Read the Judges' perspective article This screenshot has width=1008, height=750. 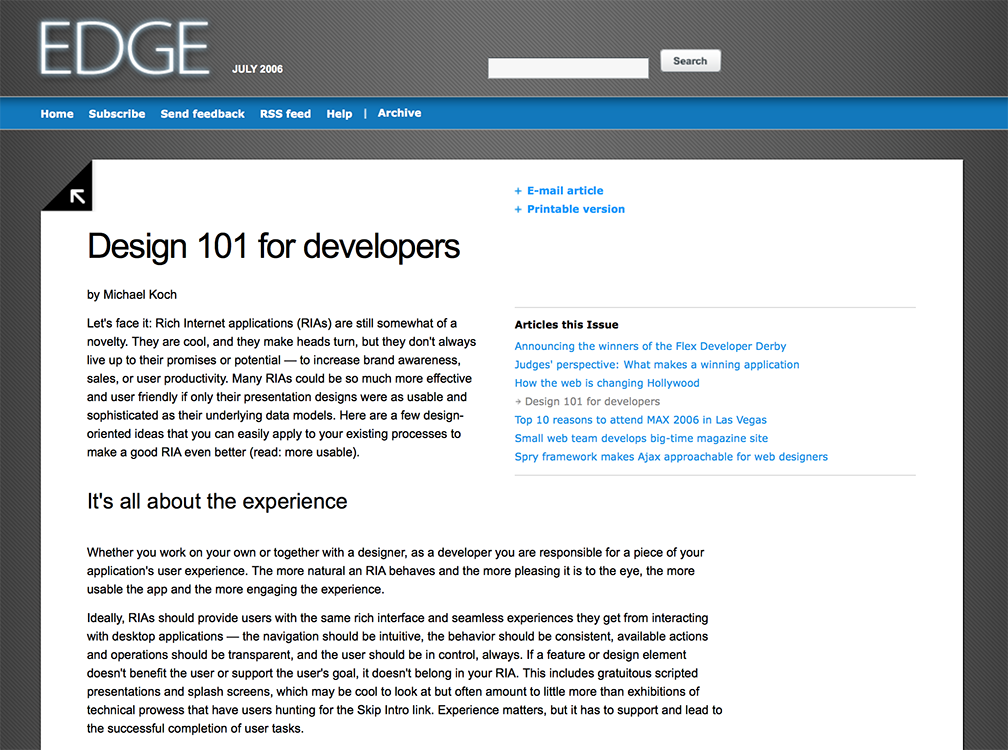[657, 364]
